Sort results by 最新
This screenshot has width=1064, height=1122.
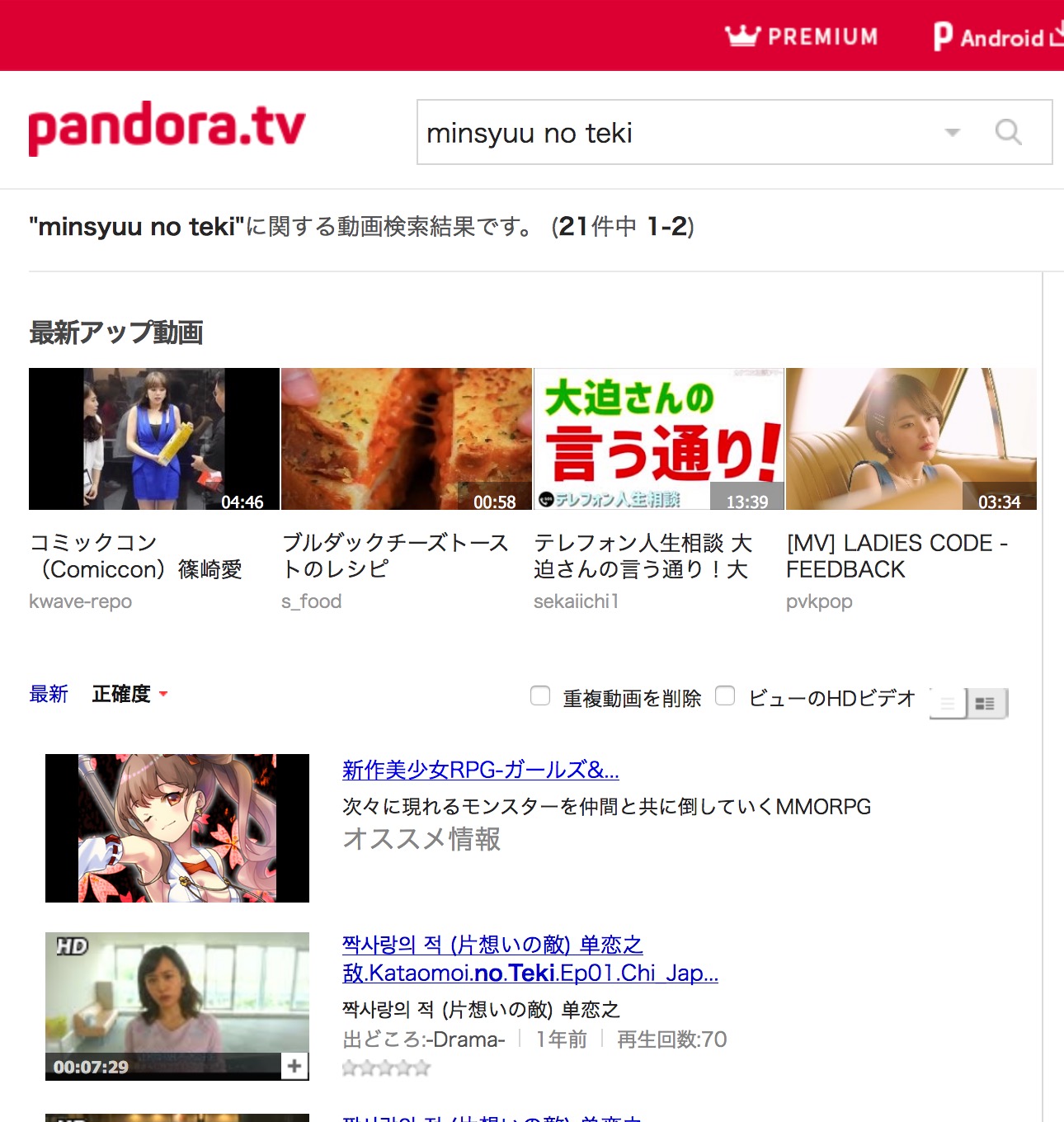click(x=49, y=694)
